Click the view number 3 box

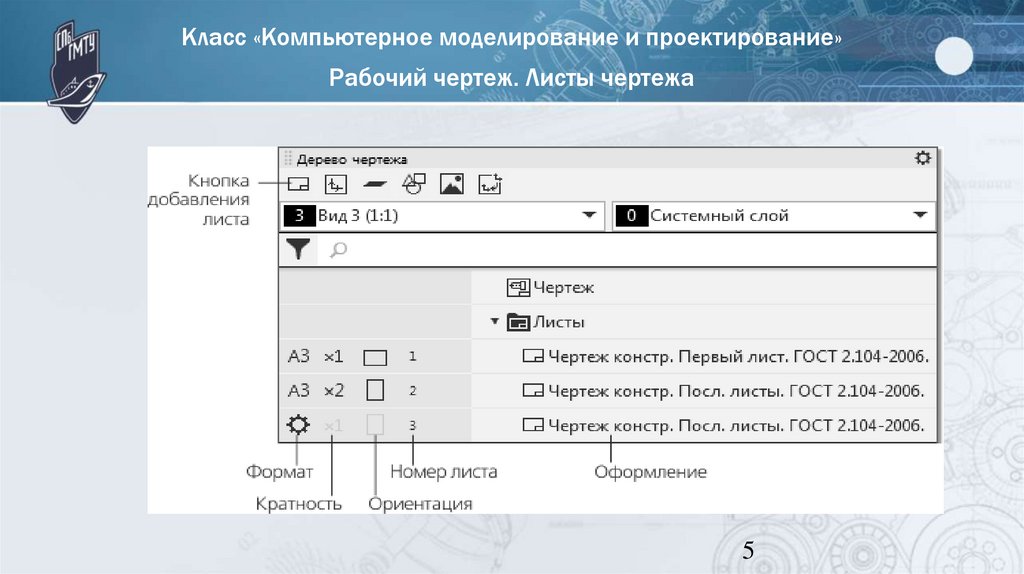pos(299,215)
